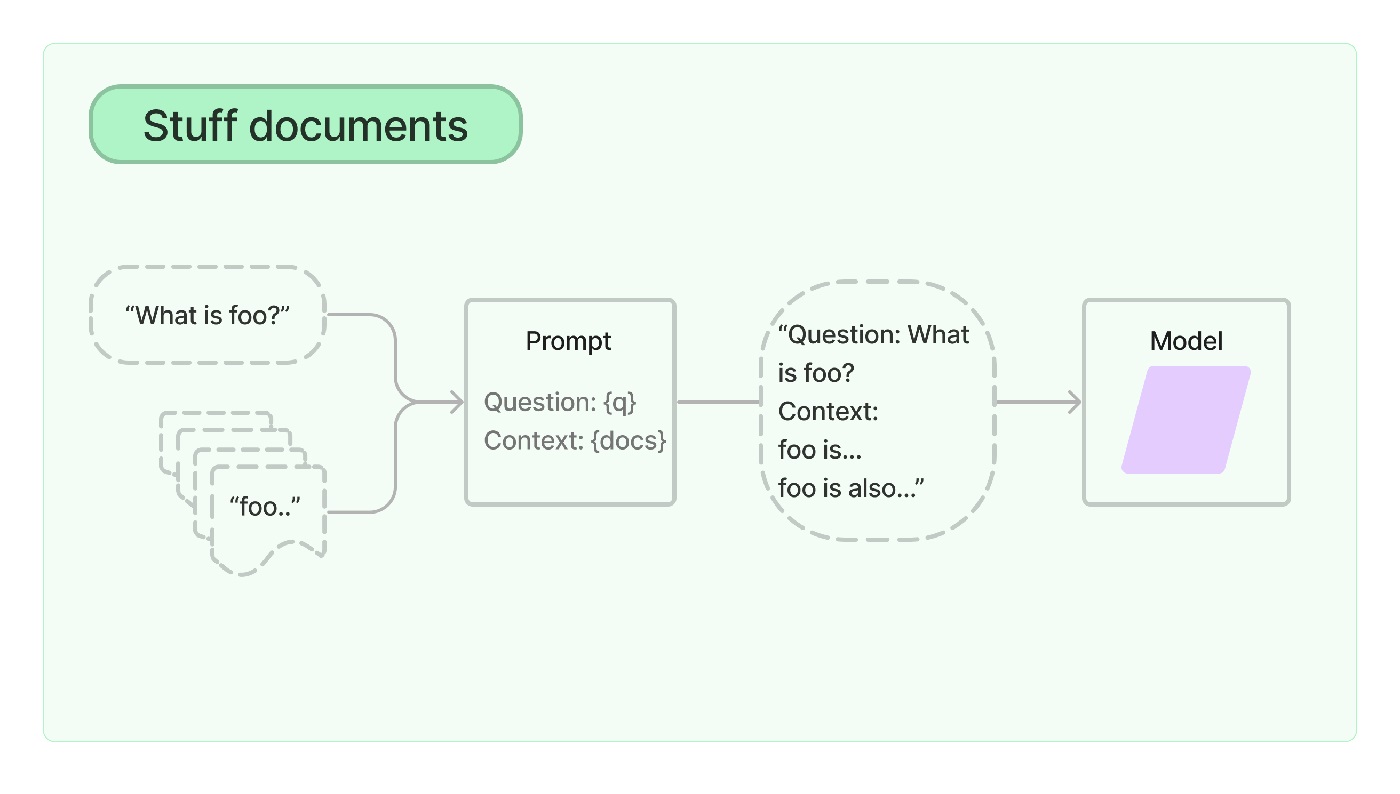This screenshot has width=1400, height=794.
Task: Click the "Stuff documents" title badge
Action: point(305,125)
